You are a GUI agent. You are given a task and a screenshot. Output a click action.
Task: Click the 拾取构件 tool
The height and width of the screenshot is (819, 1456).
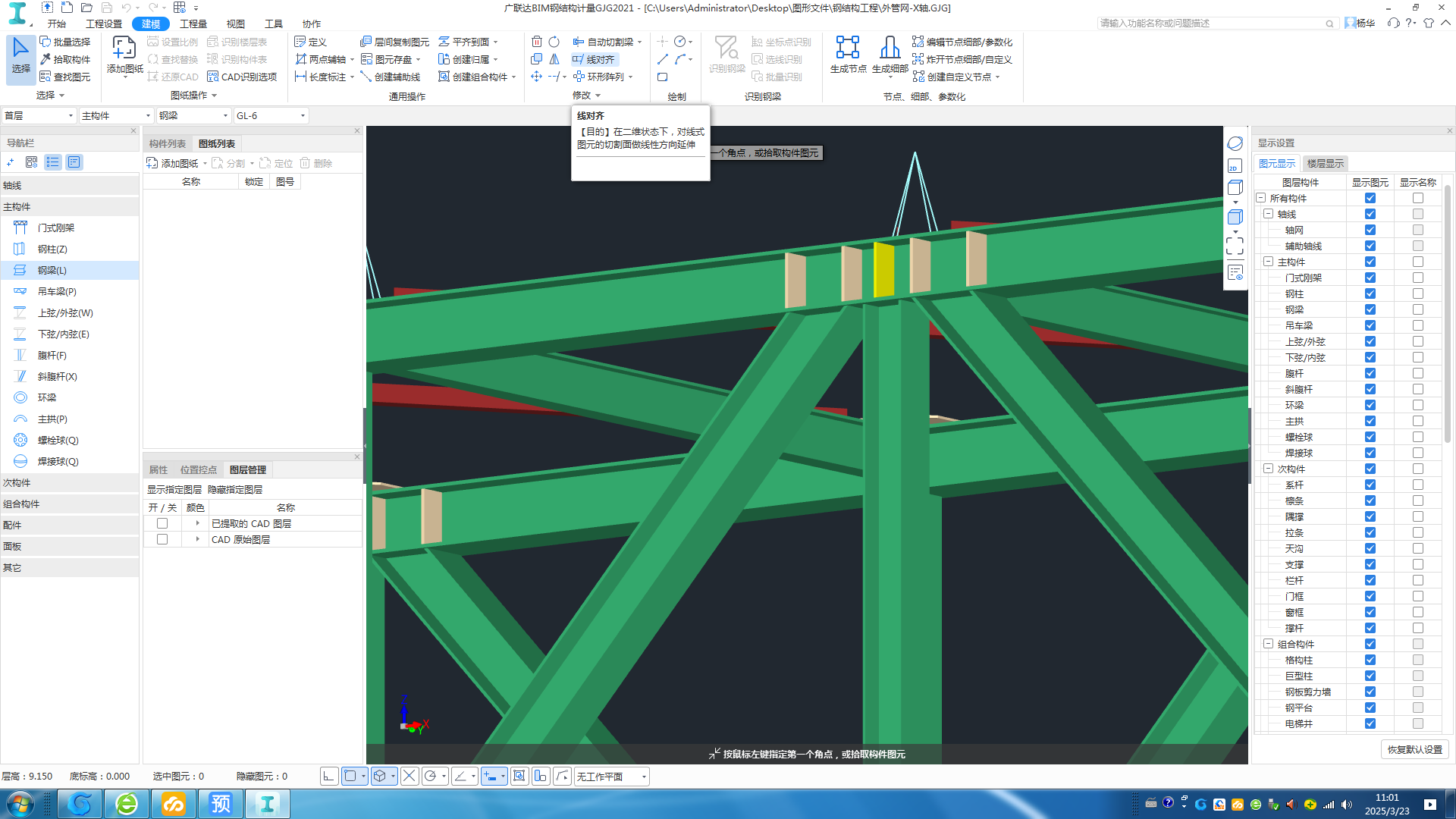(x=64, y=59)
